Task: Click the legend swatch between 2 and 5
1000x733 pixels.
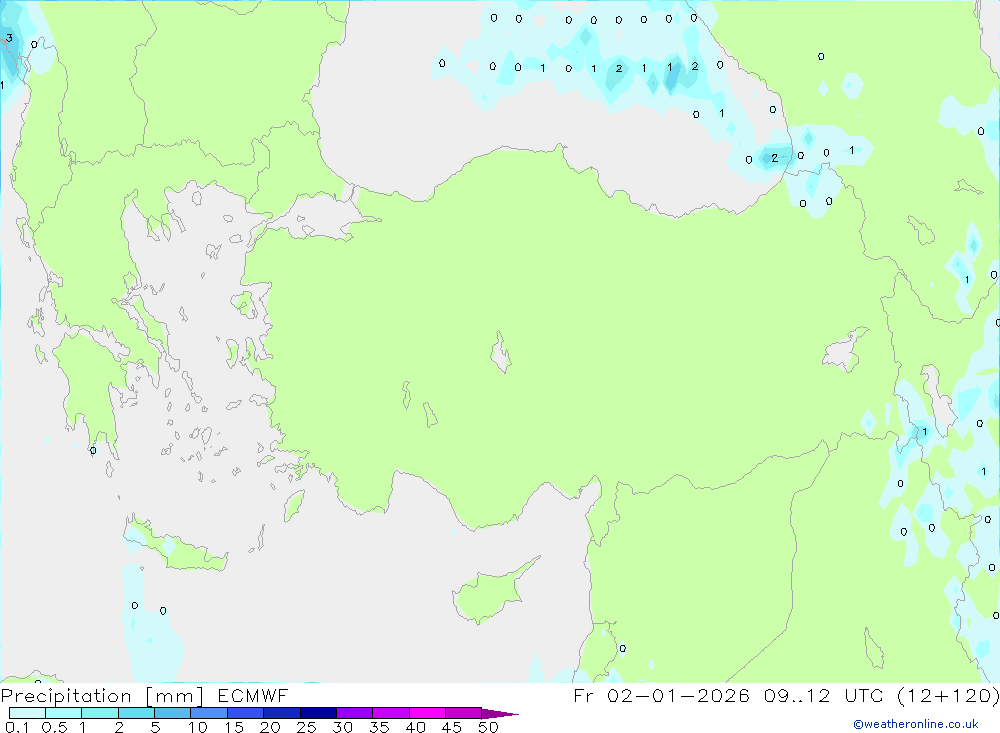Action: pyautogui.click(x=136, y=713)
